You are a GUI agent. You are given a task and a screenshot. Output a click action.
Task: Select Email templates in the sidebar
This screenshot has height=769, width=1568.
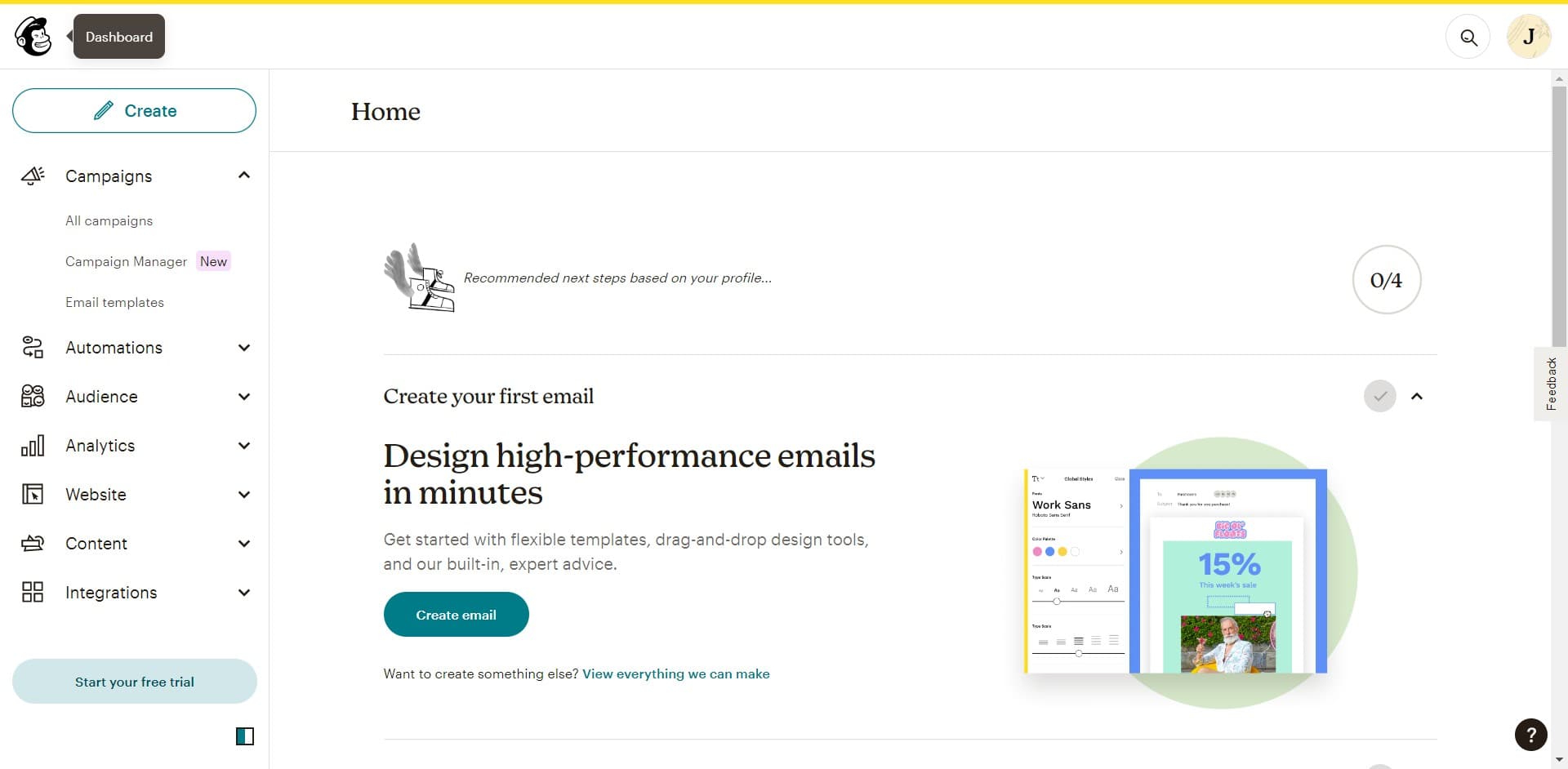point(114,302)
